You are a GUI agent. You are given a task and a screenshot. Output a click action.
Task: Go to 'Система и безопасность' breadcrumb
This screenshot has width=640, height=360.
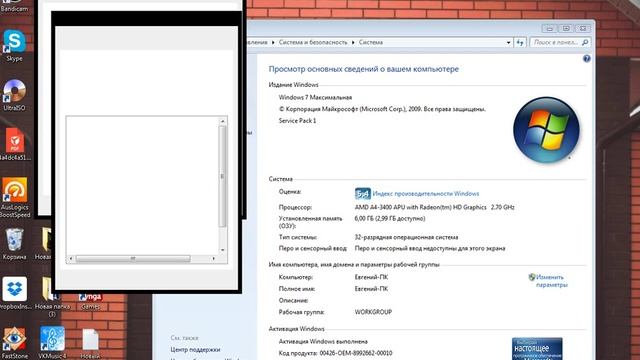[313, 42]
